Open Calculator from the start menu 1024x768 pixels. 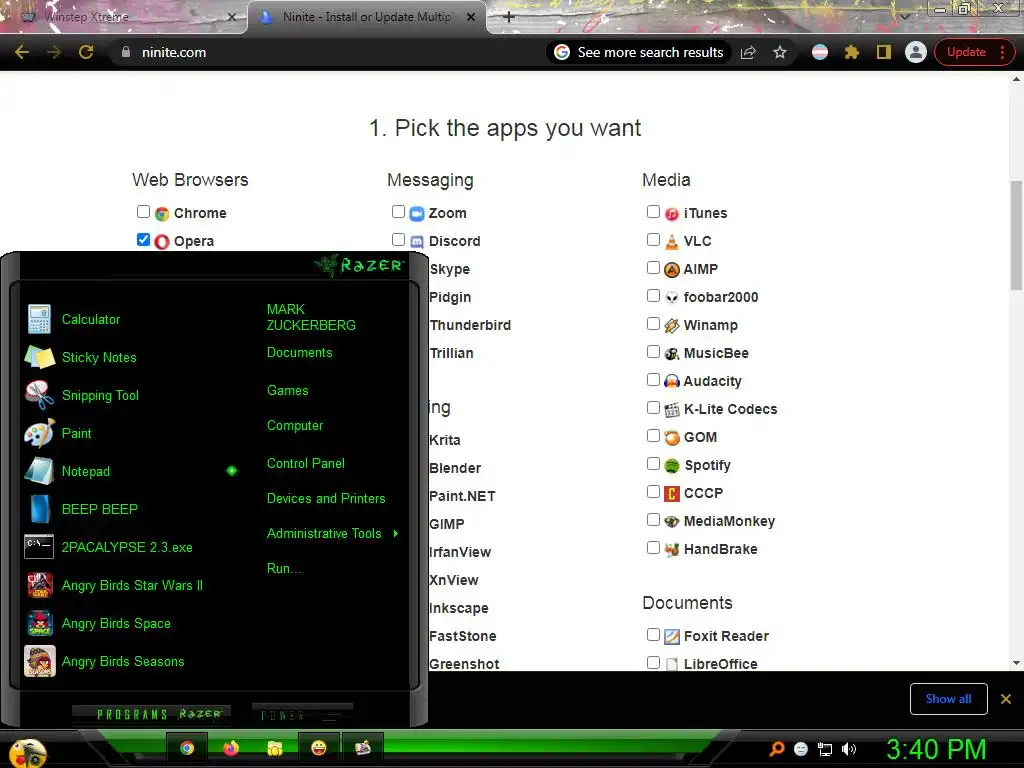(91, 319)
